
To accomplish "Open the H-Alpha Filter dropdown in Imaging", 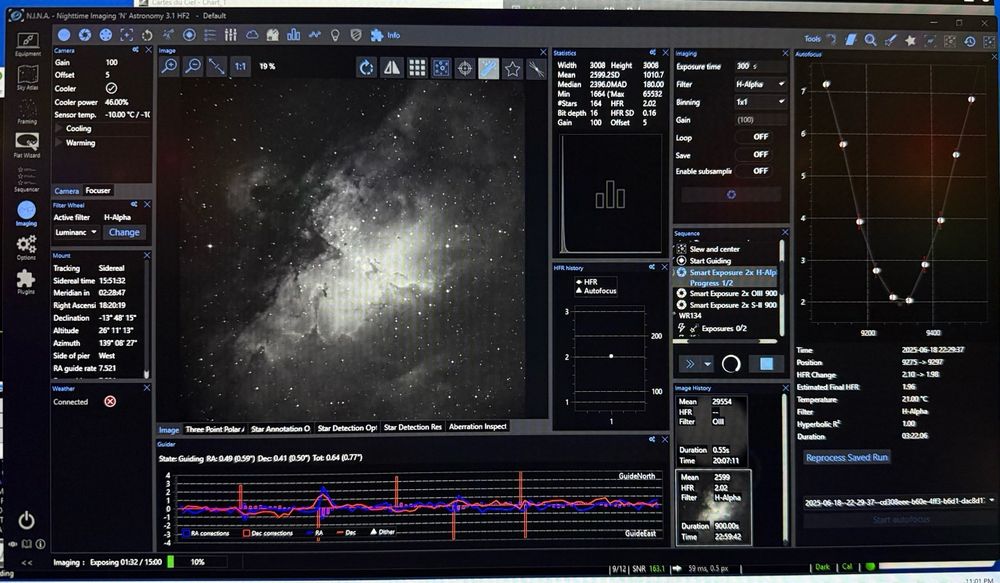I will click(760, 84).
